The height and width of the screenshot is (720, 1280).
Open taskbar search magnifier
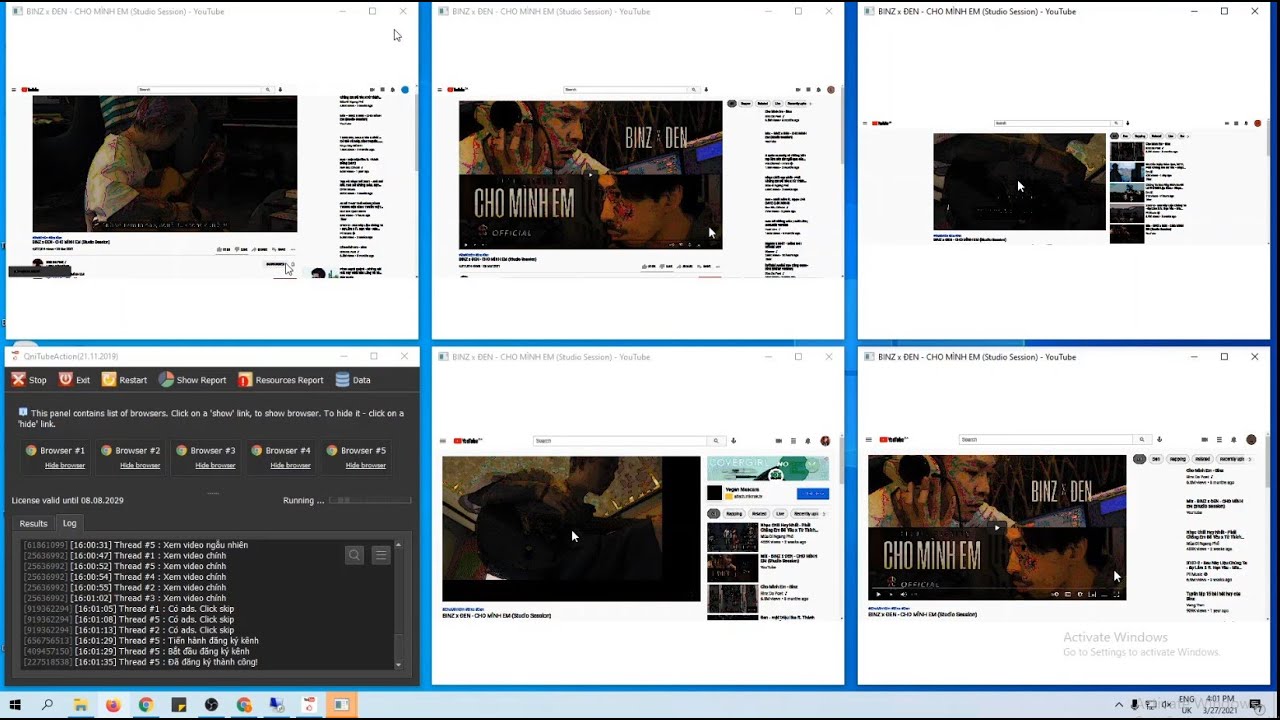click(47, 705)
